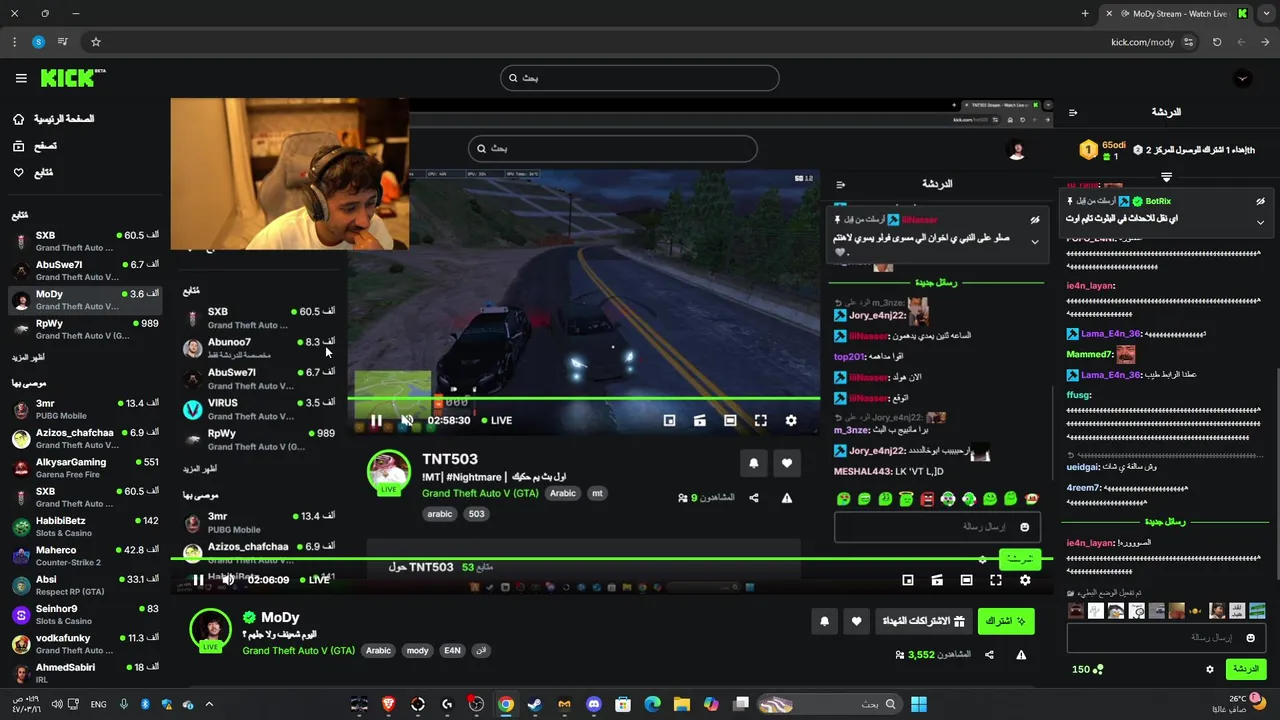Show hidden icons chevron in system tray

tap(209, 704)
